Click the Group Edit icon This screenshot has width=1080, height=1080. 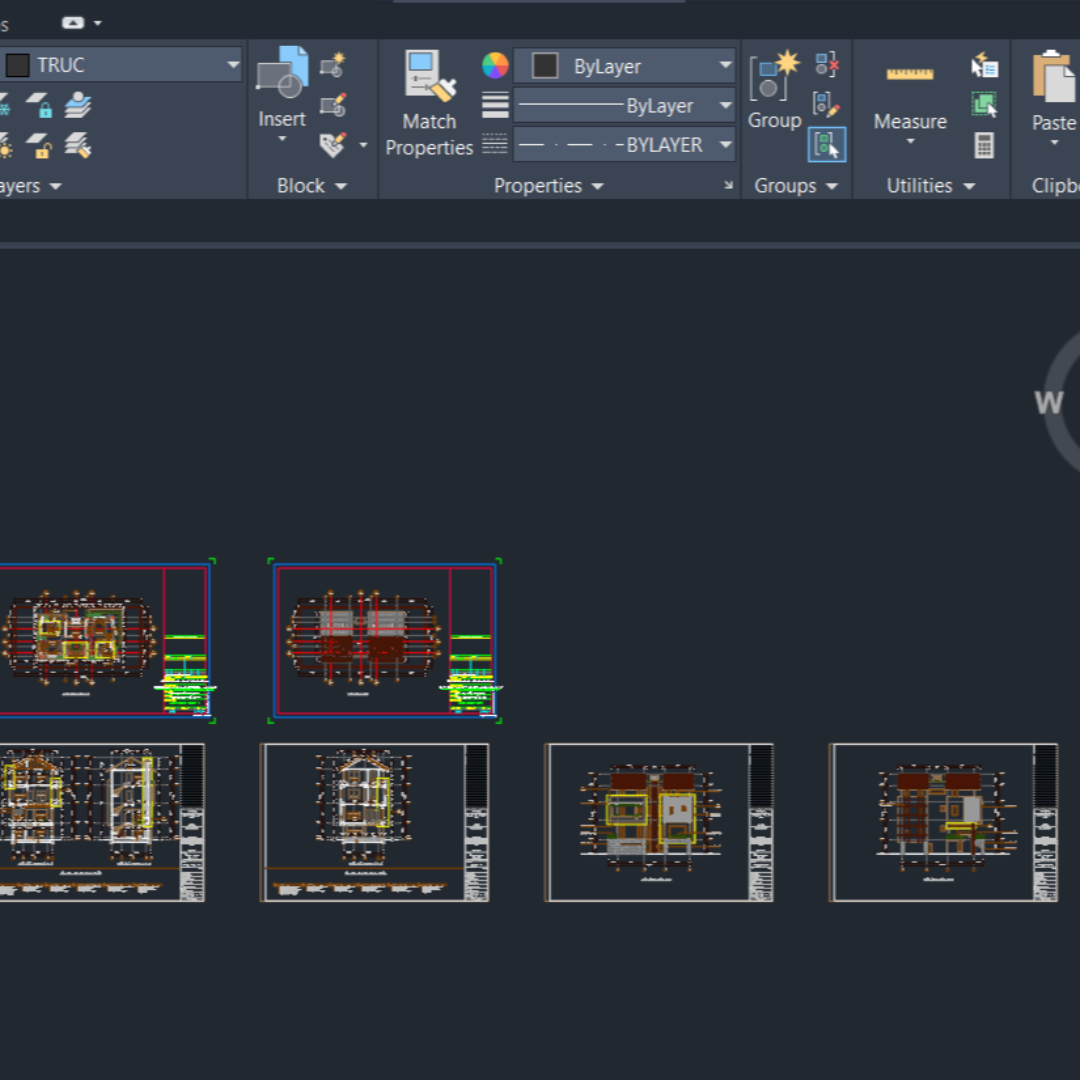pyautogui.click(x=826, y=104)
